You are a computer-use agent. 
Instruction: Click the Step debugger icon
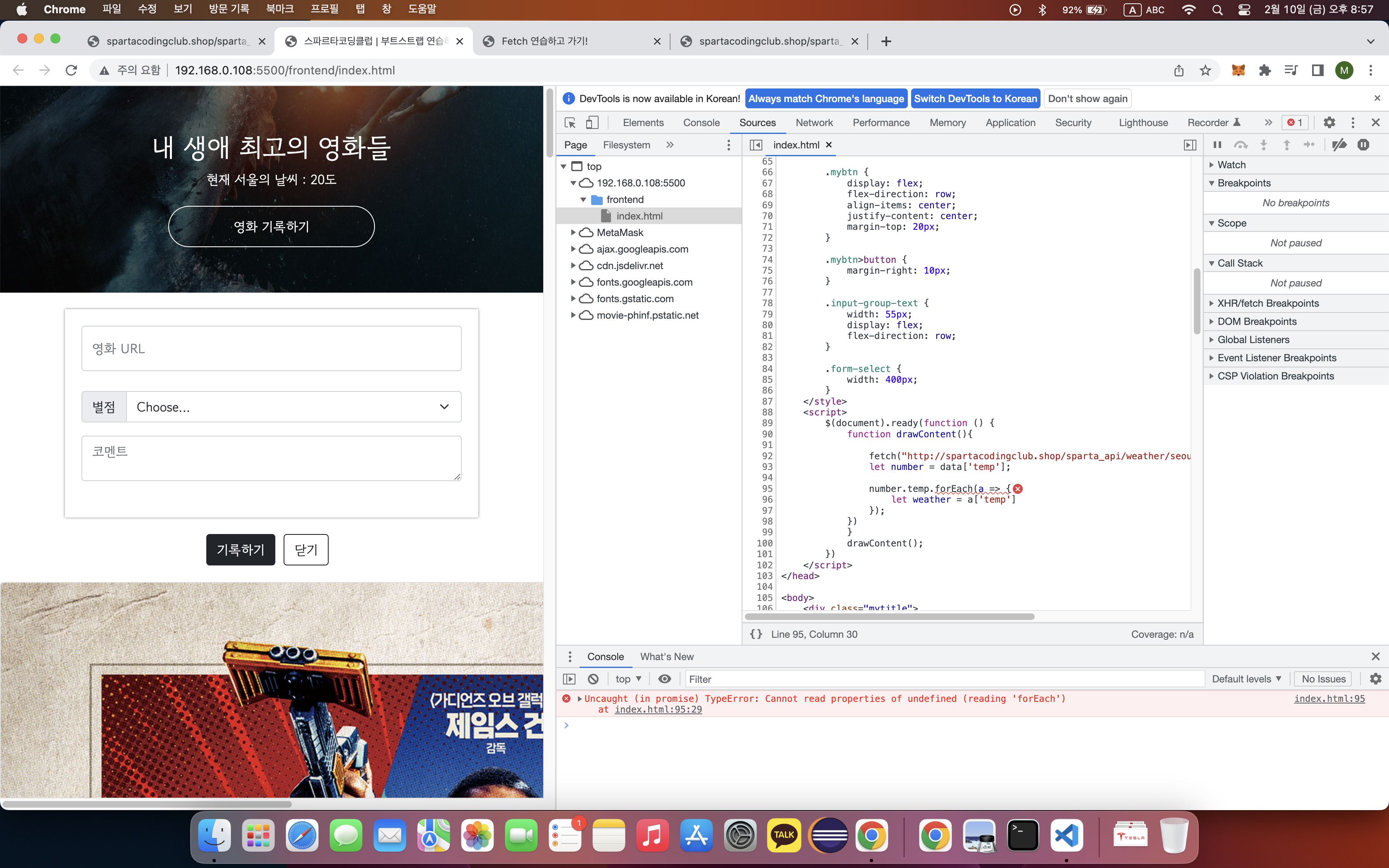tap(1309, 145)
